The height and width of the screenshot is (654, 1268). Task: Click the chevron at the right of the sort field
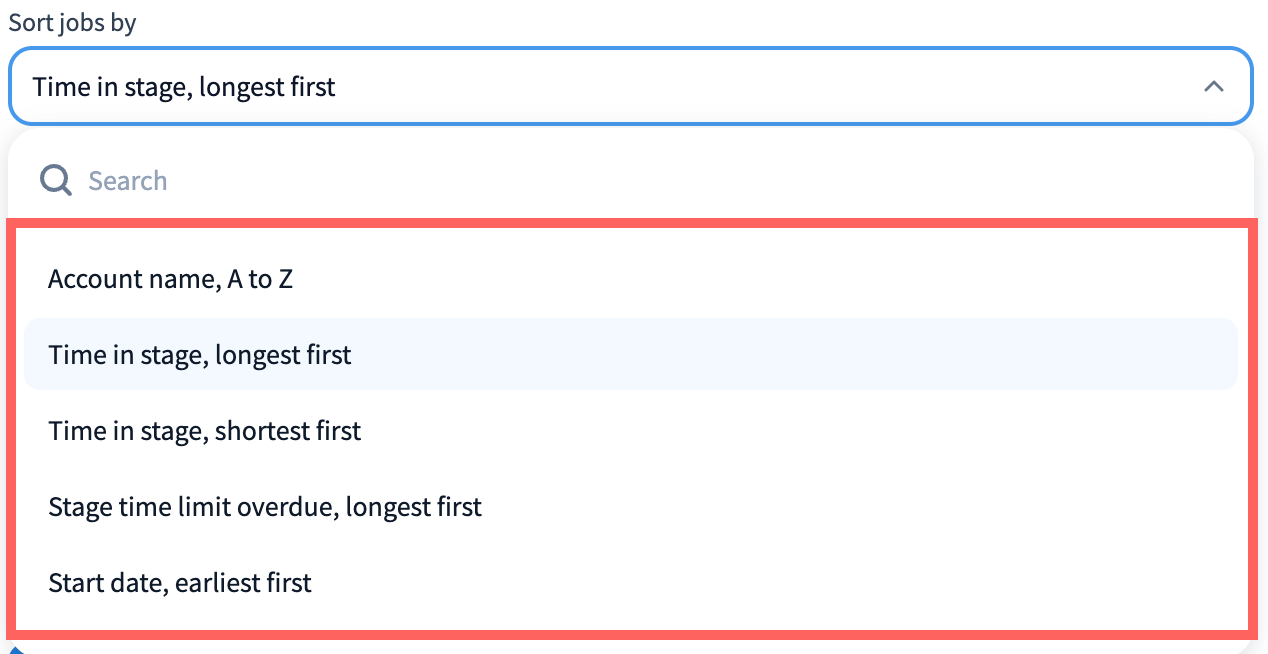pos(1213,87)
